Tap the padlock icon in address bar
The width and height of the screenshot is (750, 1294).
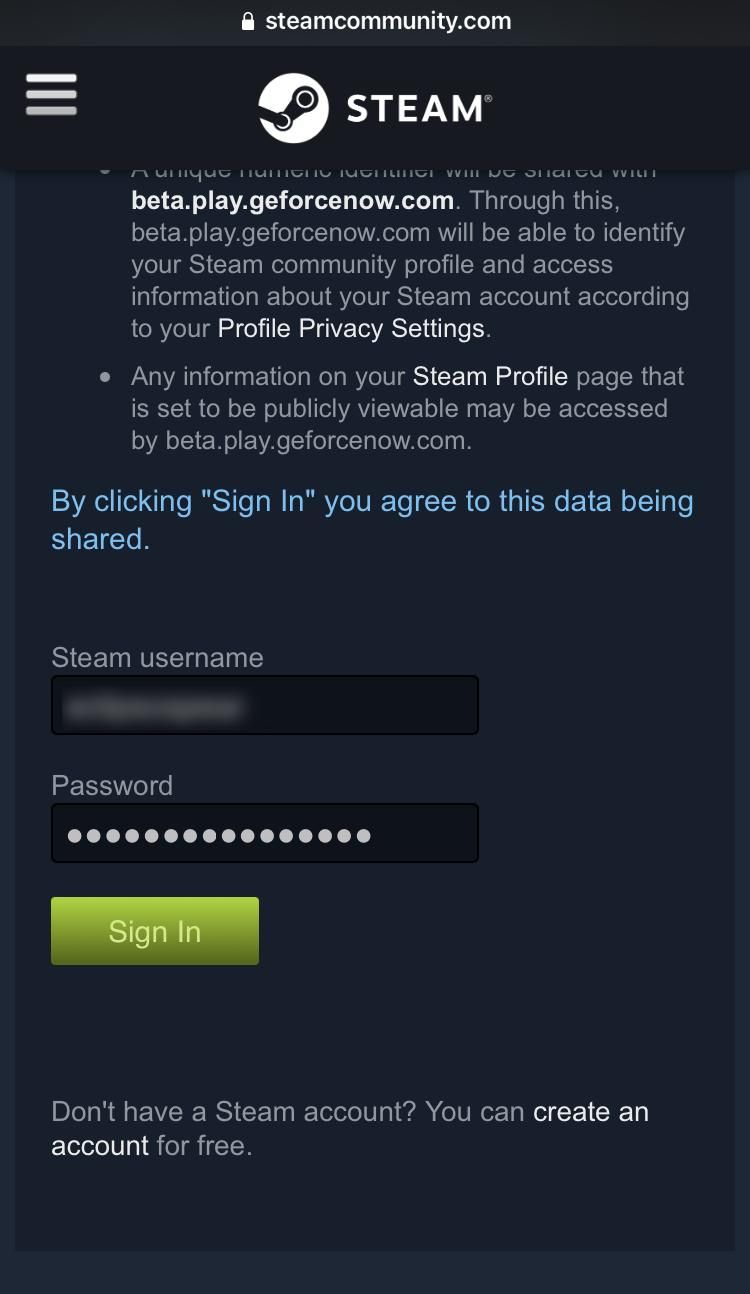point(249,21)
